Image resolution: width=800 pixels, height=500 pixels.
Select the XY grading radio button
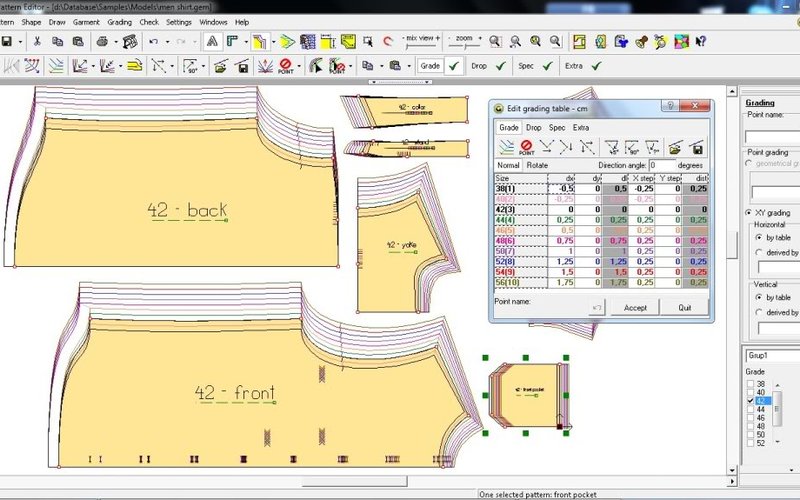coord(748,213)
